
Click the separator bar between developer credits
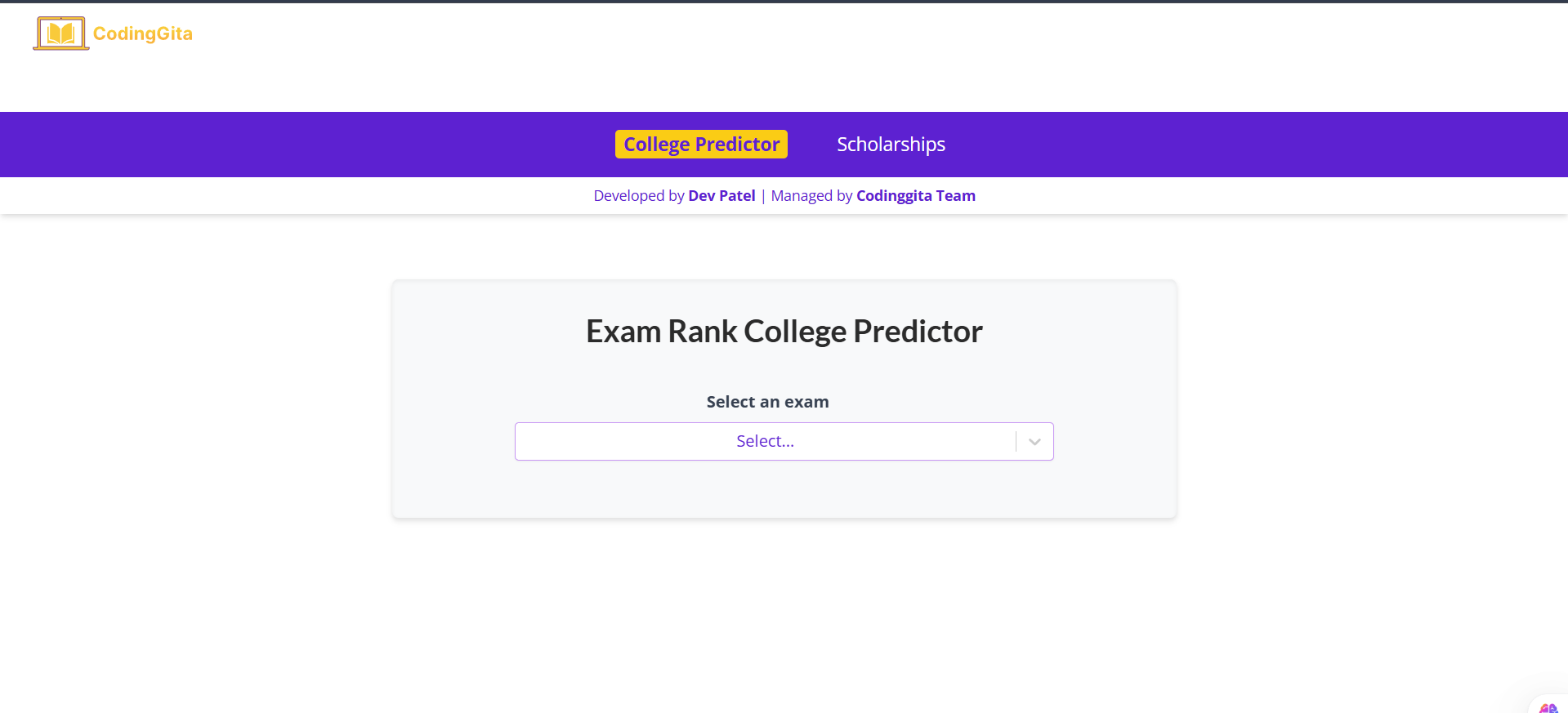point(763,195)
